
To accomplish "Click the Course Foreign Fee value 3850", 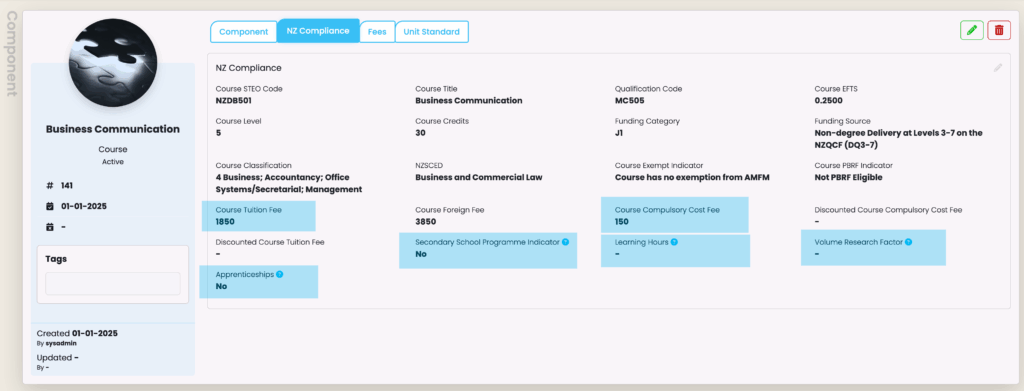I will pos(425,221).
